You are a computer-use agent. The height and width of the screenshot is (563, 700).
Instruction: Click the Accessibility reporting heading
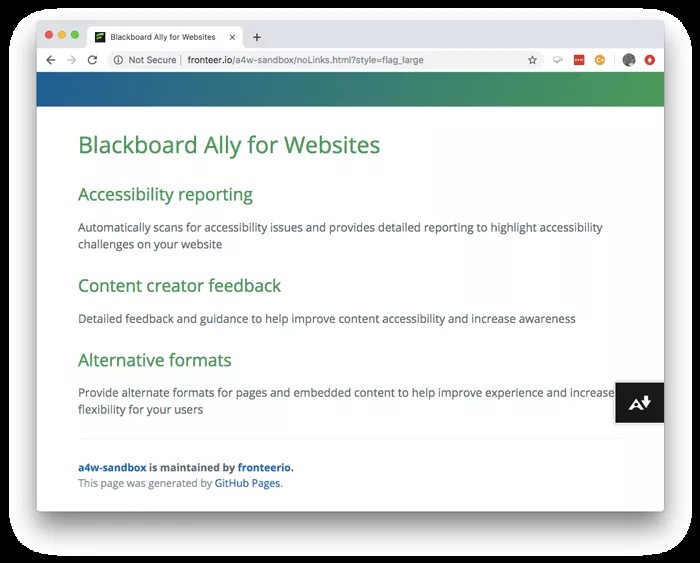tap(165, 194)
